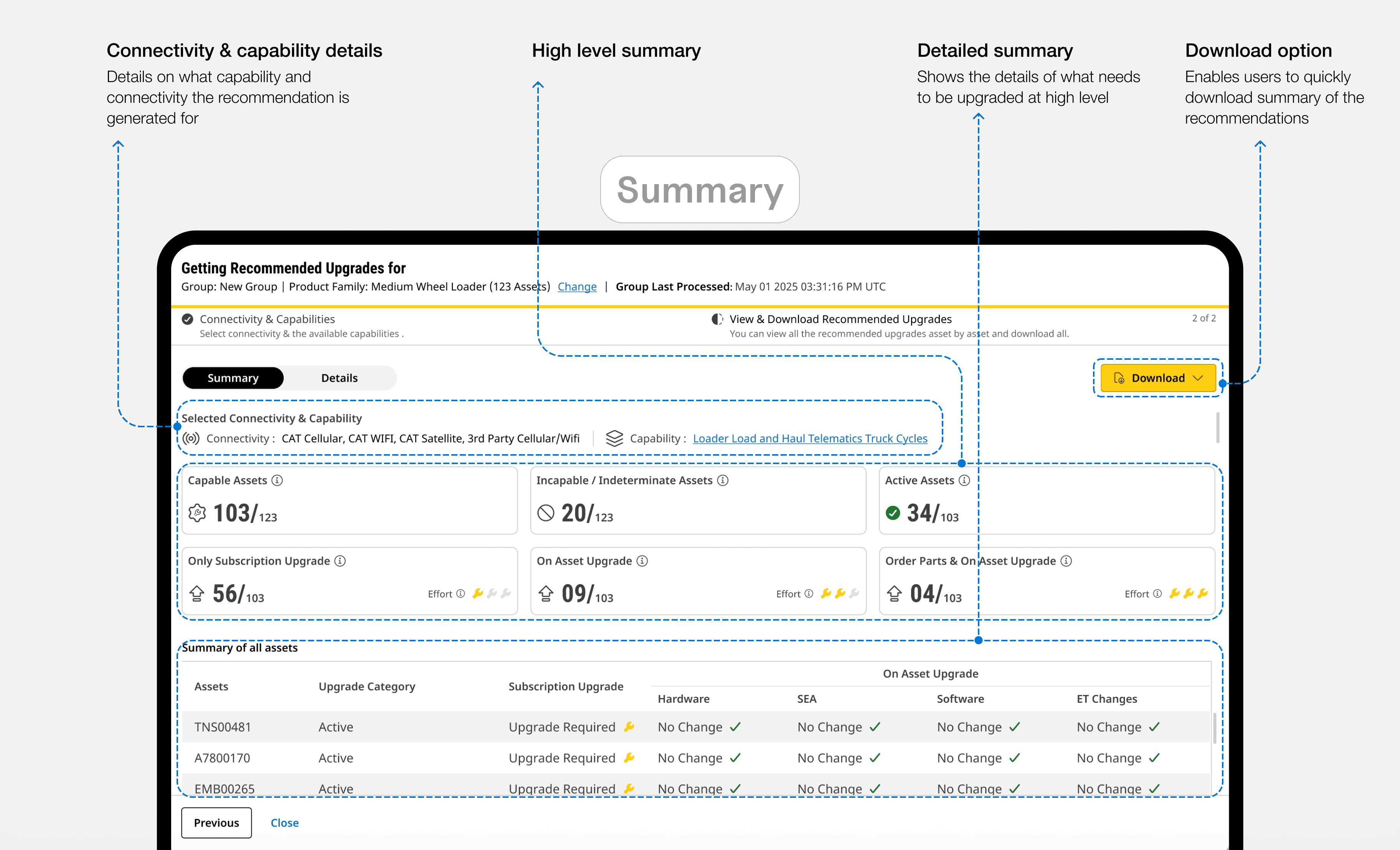Click Effort info icon in Only Subscription Upgrade card
Screen dimensions: 1400x850
461,593
